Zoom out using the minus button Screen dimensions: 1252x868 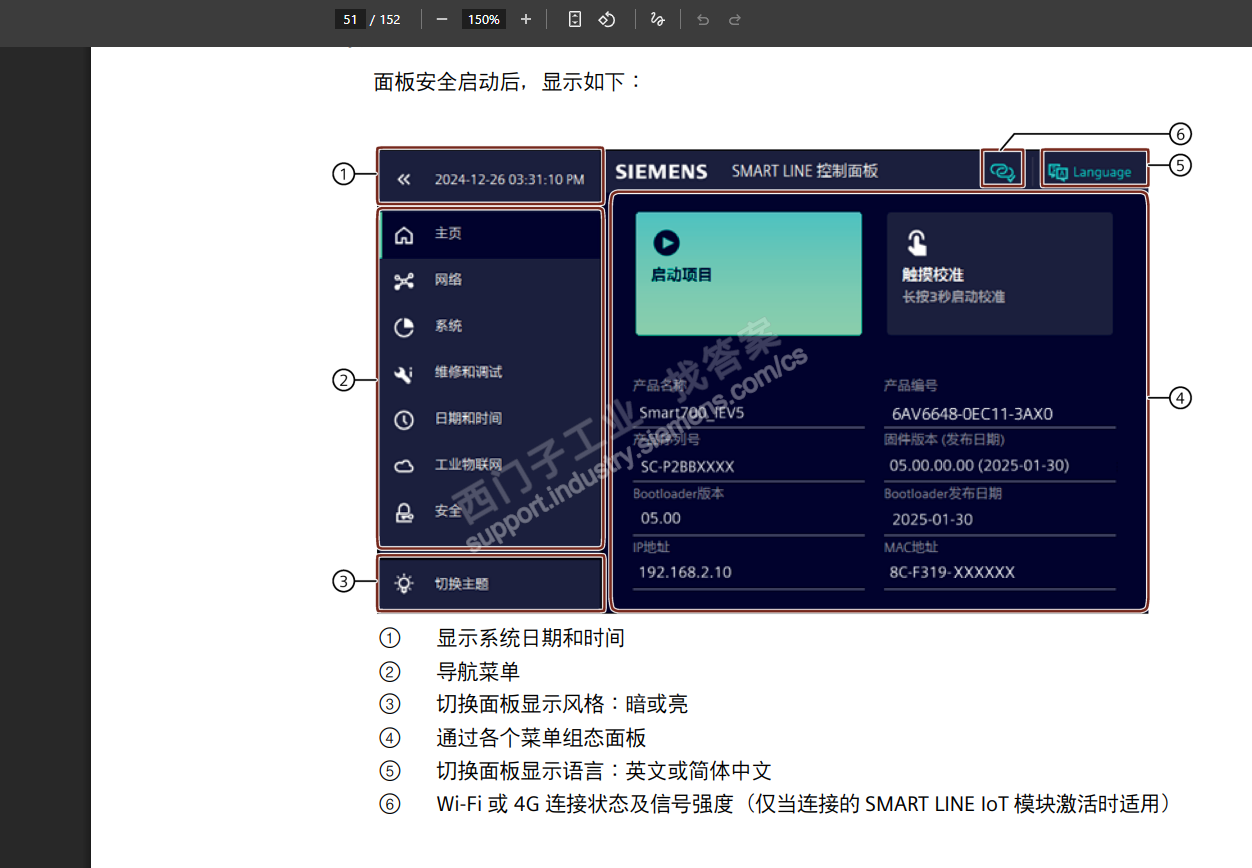tap(442, 19)
